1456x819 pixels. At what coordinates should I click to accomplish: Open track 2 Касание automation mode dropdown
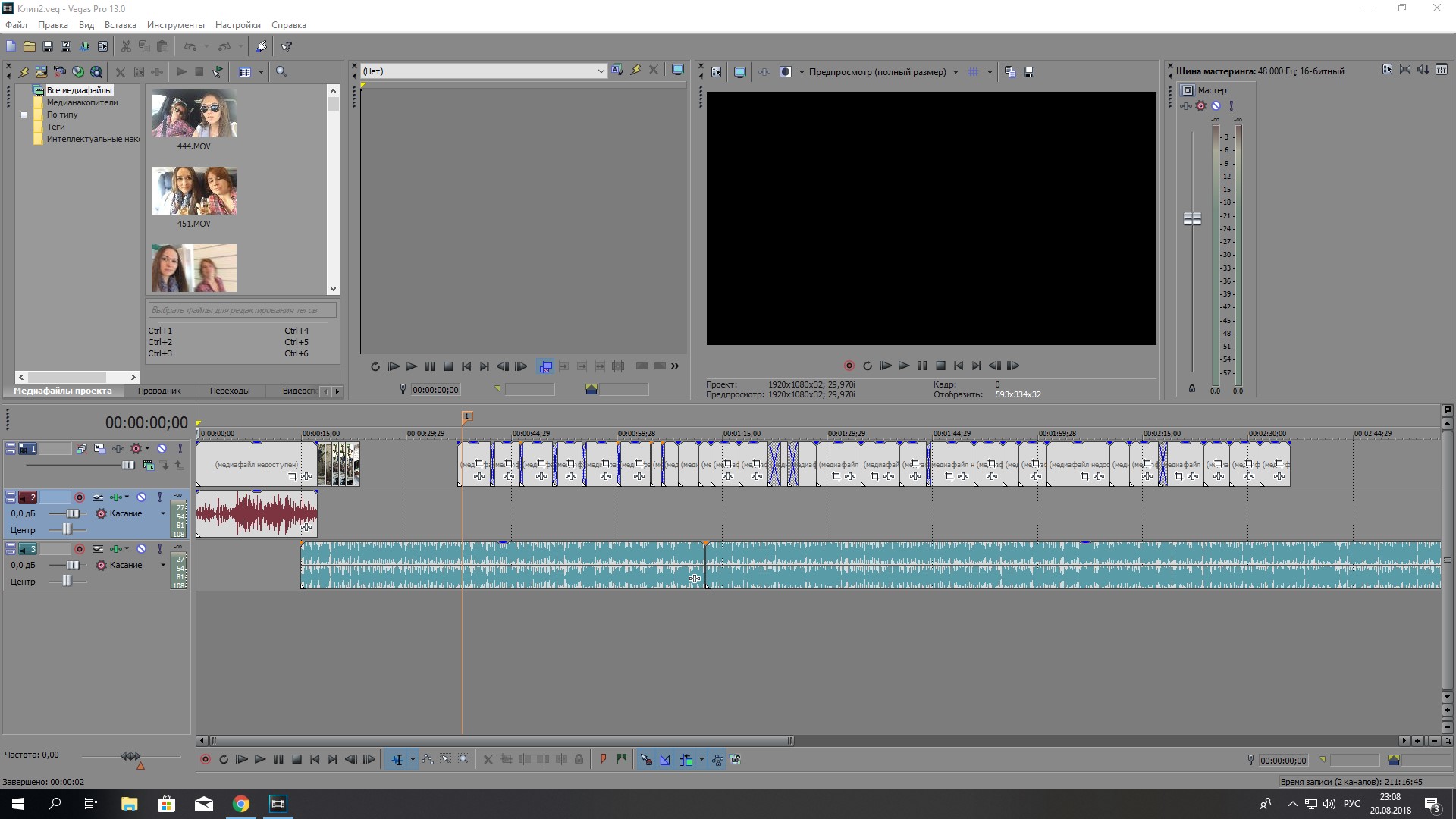(162, 513)
